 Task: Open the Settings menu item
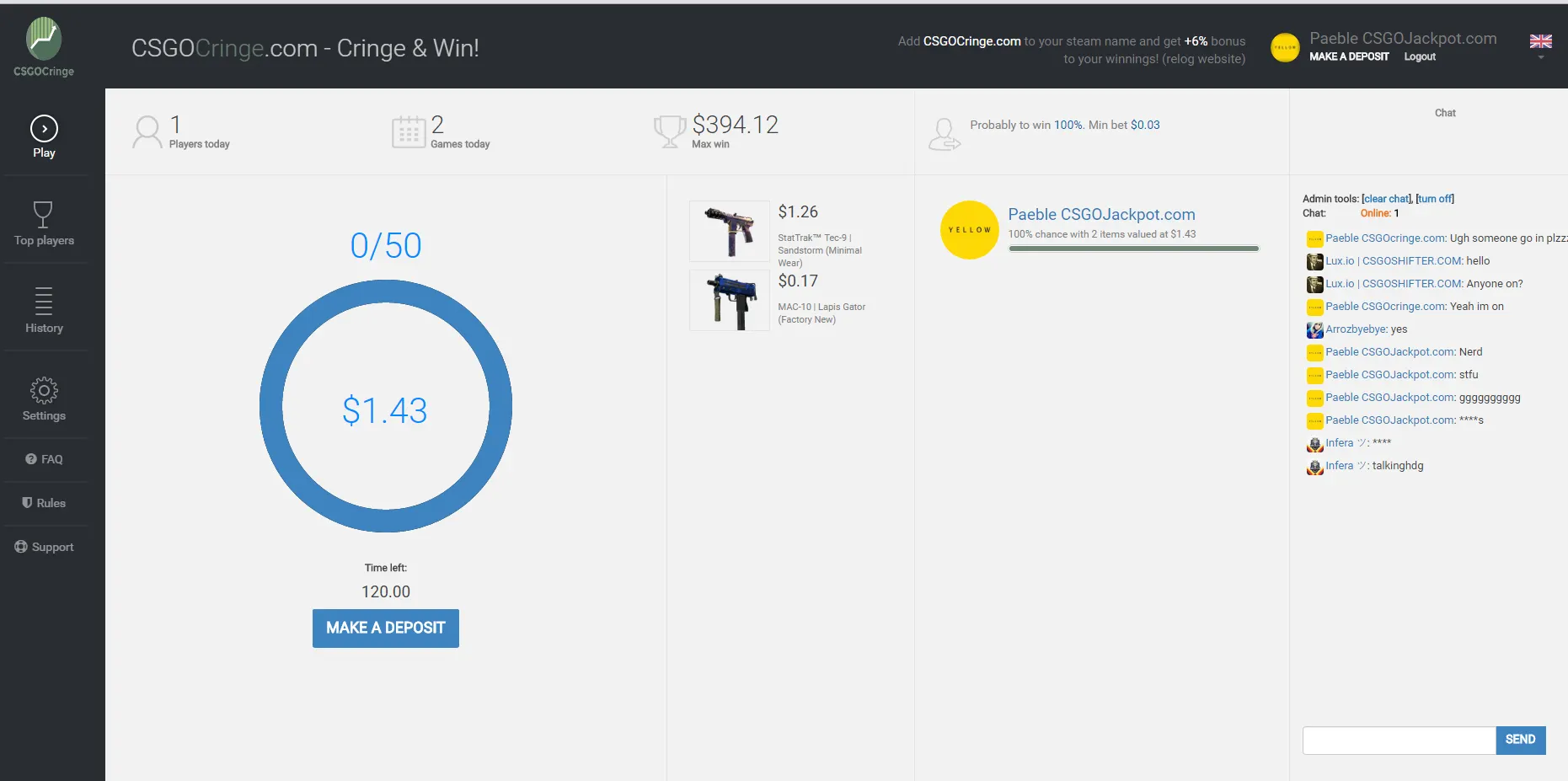[x=44, y=397]
